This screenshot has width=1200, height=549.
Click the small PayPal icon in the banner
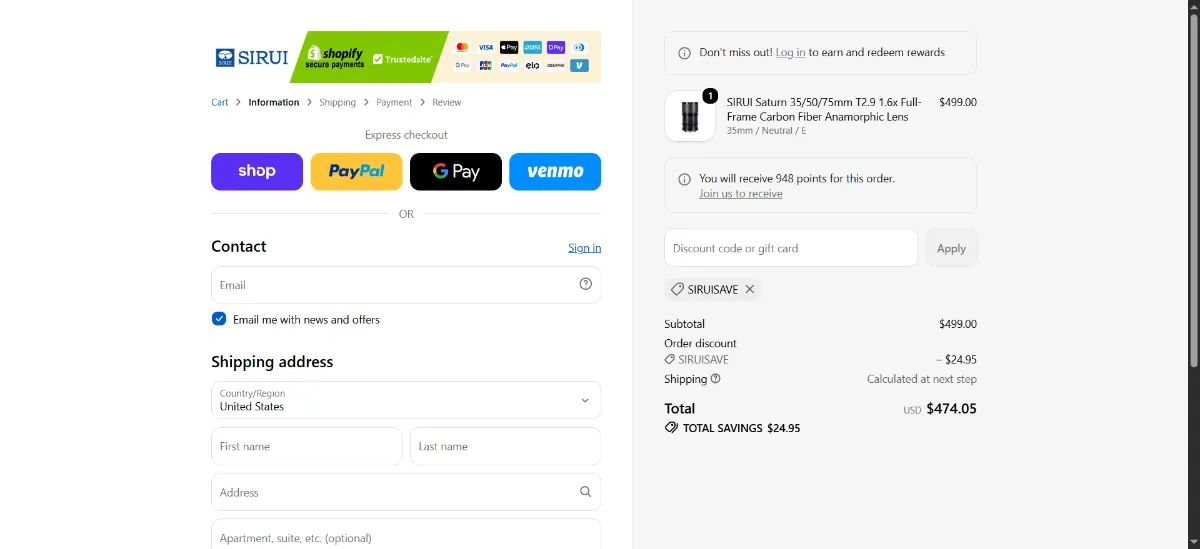click(509, 65)
